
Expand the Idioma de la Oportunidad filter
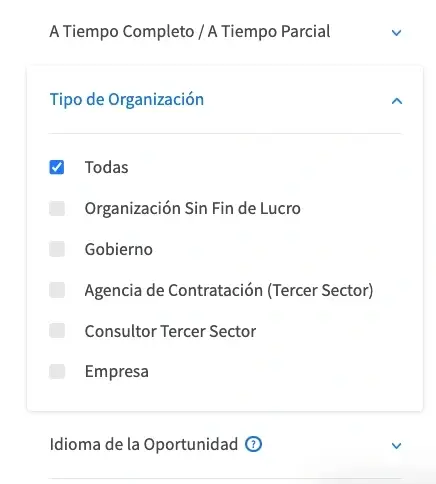point(225,445)
